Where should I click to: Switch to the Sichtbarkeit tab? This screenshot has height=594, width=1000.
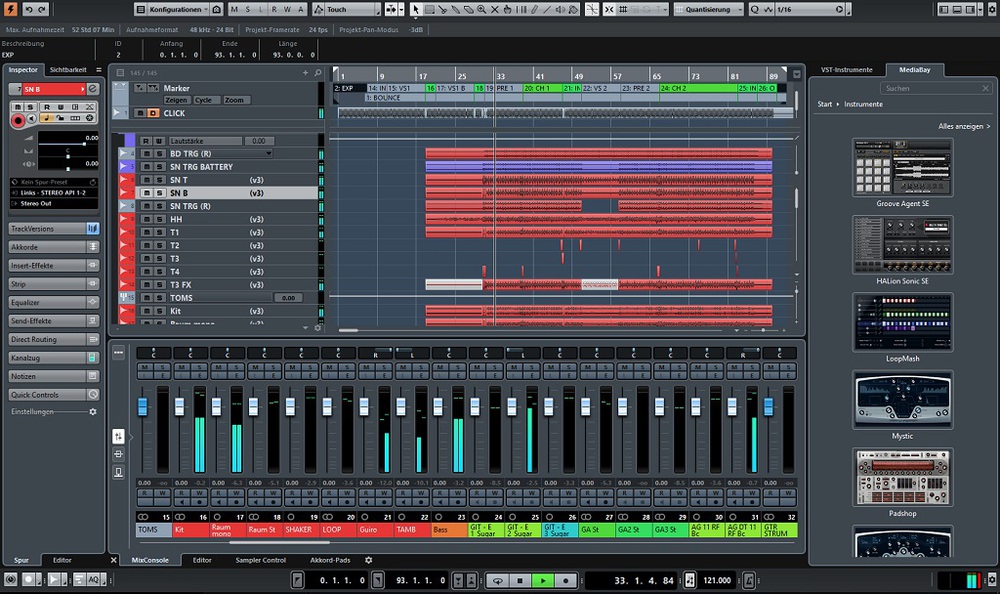click(x=68, y=70)
